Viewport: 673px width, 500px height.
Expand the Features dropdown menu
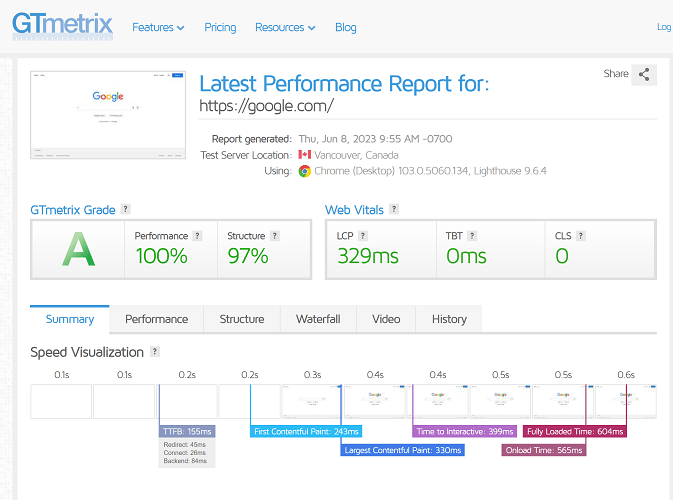pyautogui.click(x=158, y=27)
